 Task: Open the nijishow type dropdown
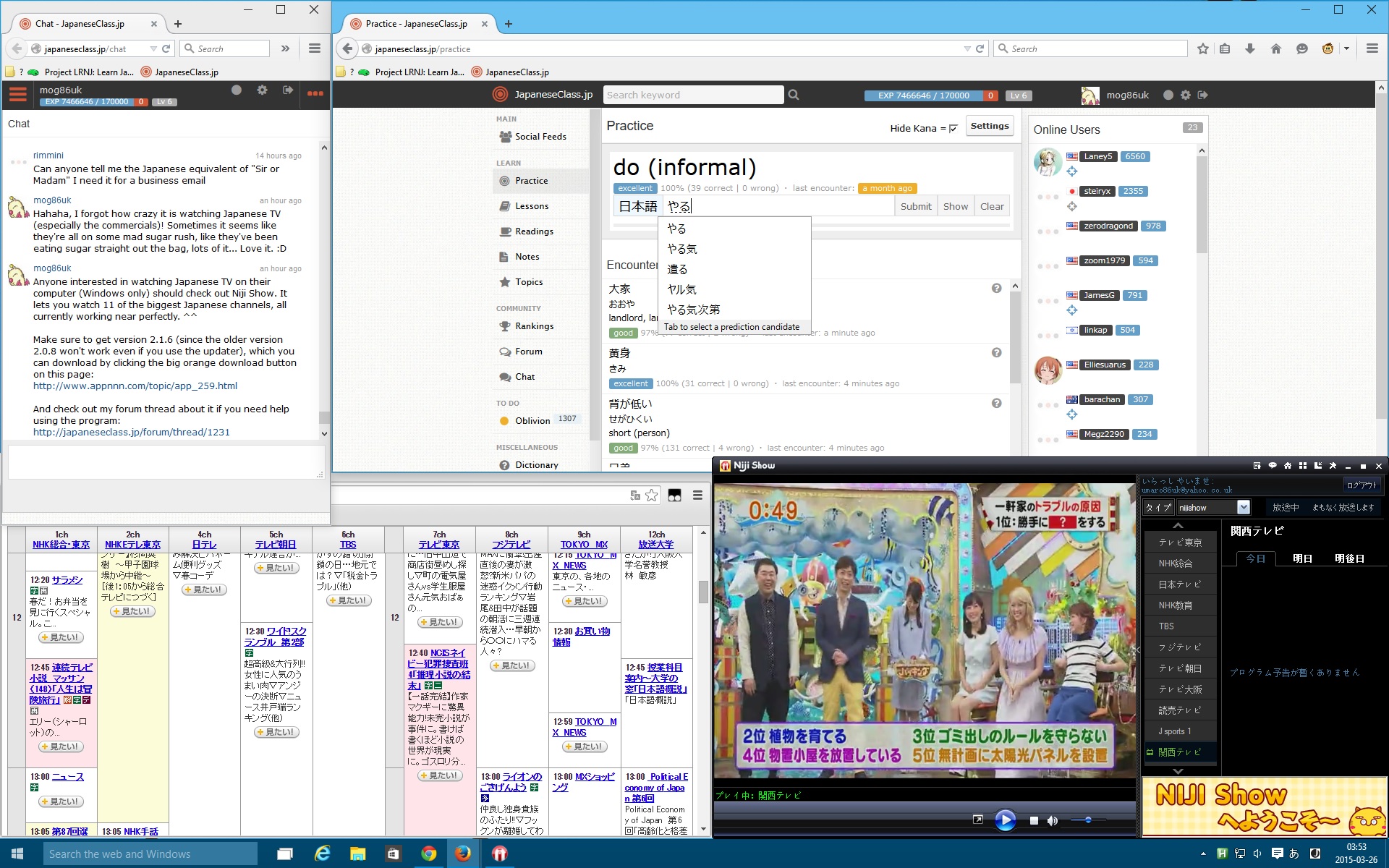pos(1243,507)
